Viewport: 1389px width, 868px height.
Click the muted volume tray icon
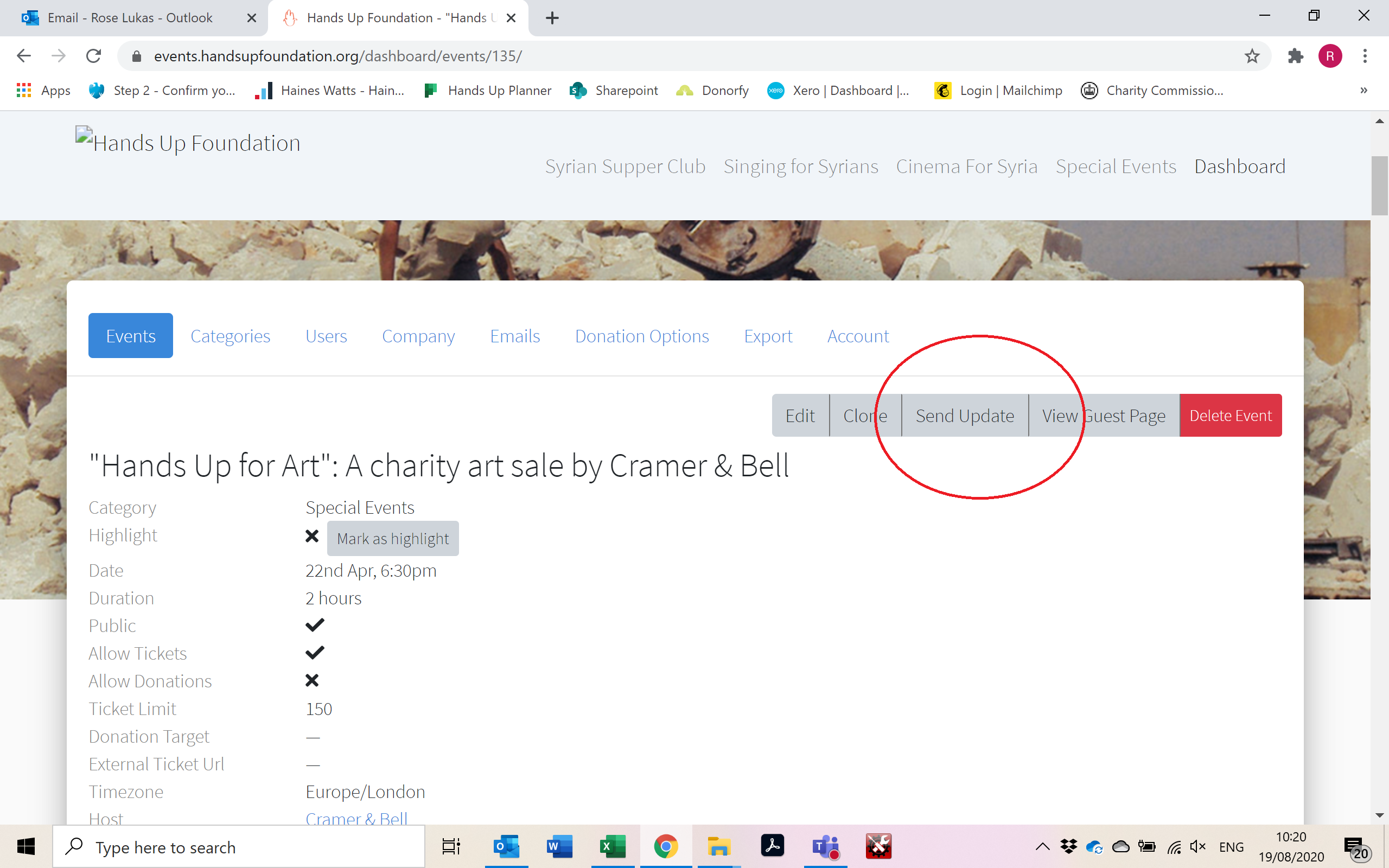[1197, 847]
